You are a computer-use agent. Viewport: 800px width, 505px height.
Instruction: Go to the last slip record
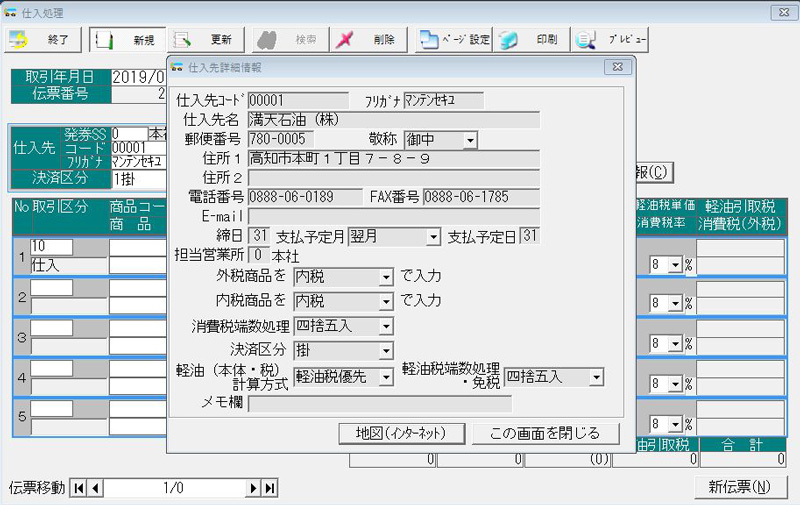(269, 488)
